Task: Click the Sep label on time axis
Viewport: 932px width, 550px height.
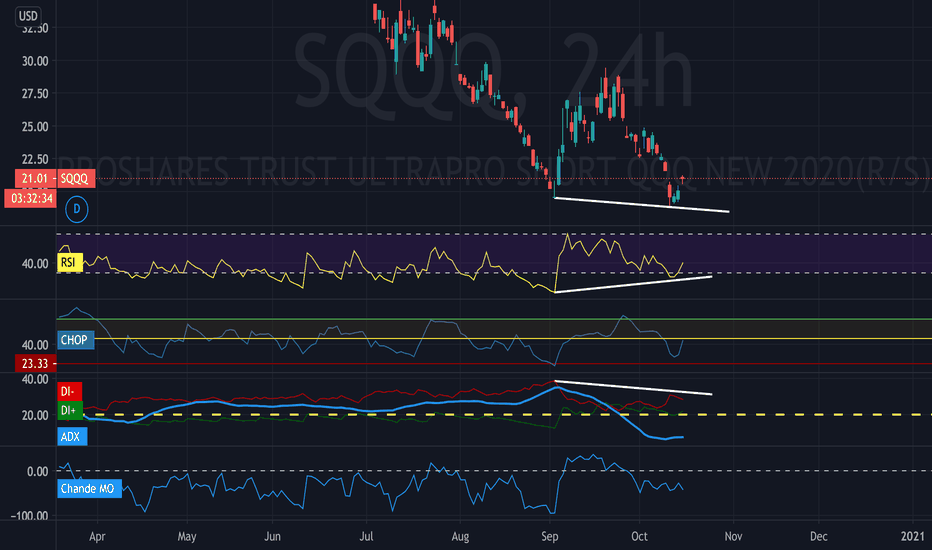Action: click(x=550, y=536)
